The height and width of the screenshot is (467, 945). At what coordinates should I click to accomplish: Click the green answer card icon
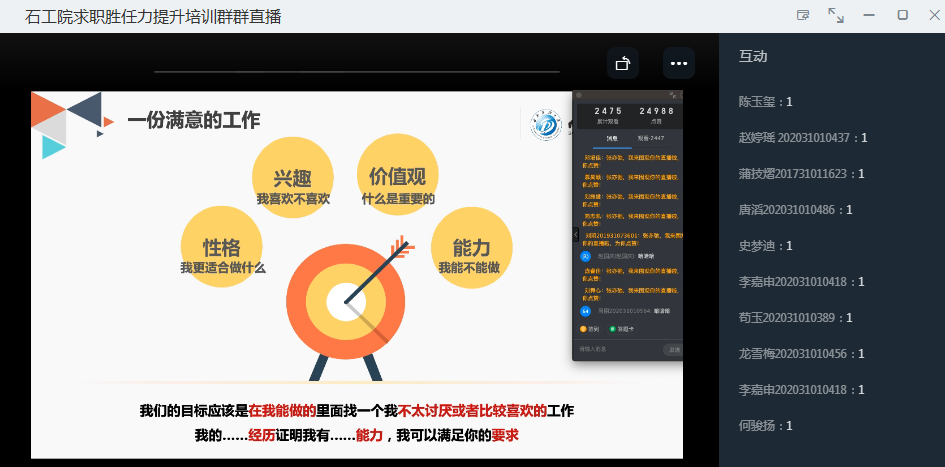pos(613,328)
